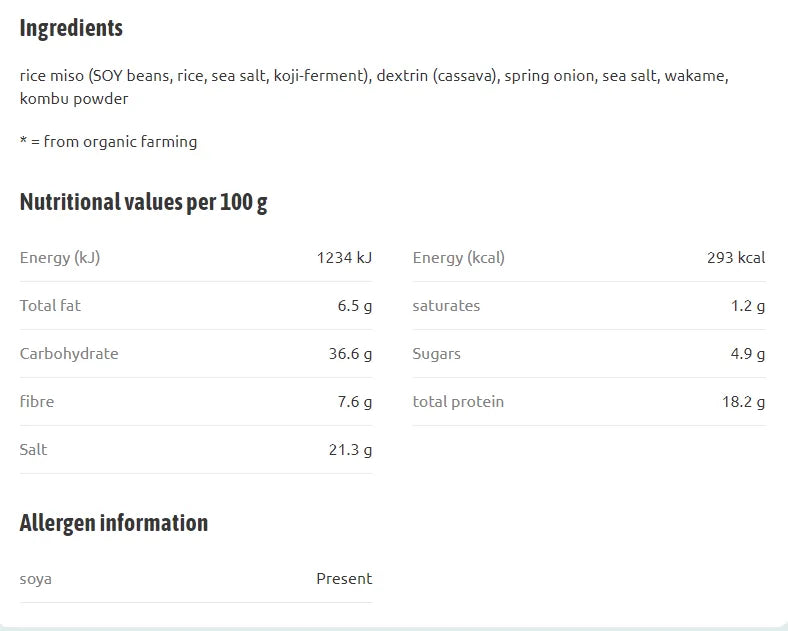
Task: Select the Energy (kJ) row label
Action: tap(60, 258)
